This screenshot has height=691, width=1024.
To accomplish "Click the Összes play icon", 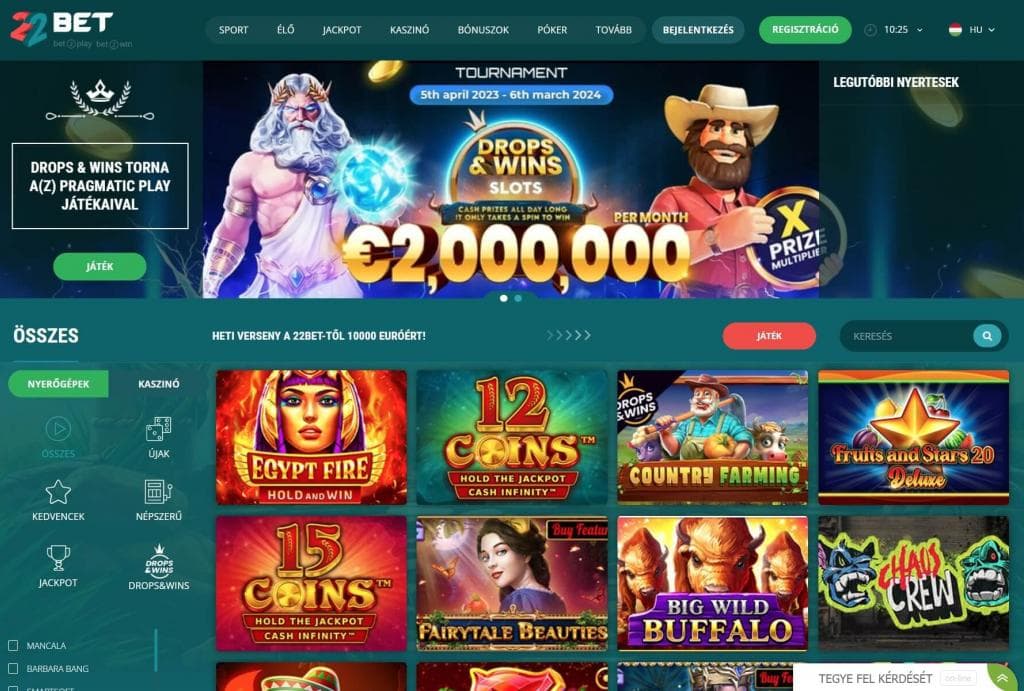I will (x=58, y=429).
